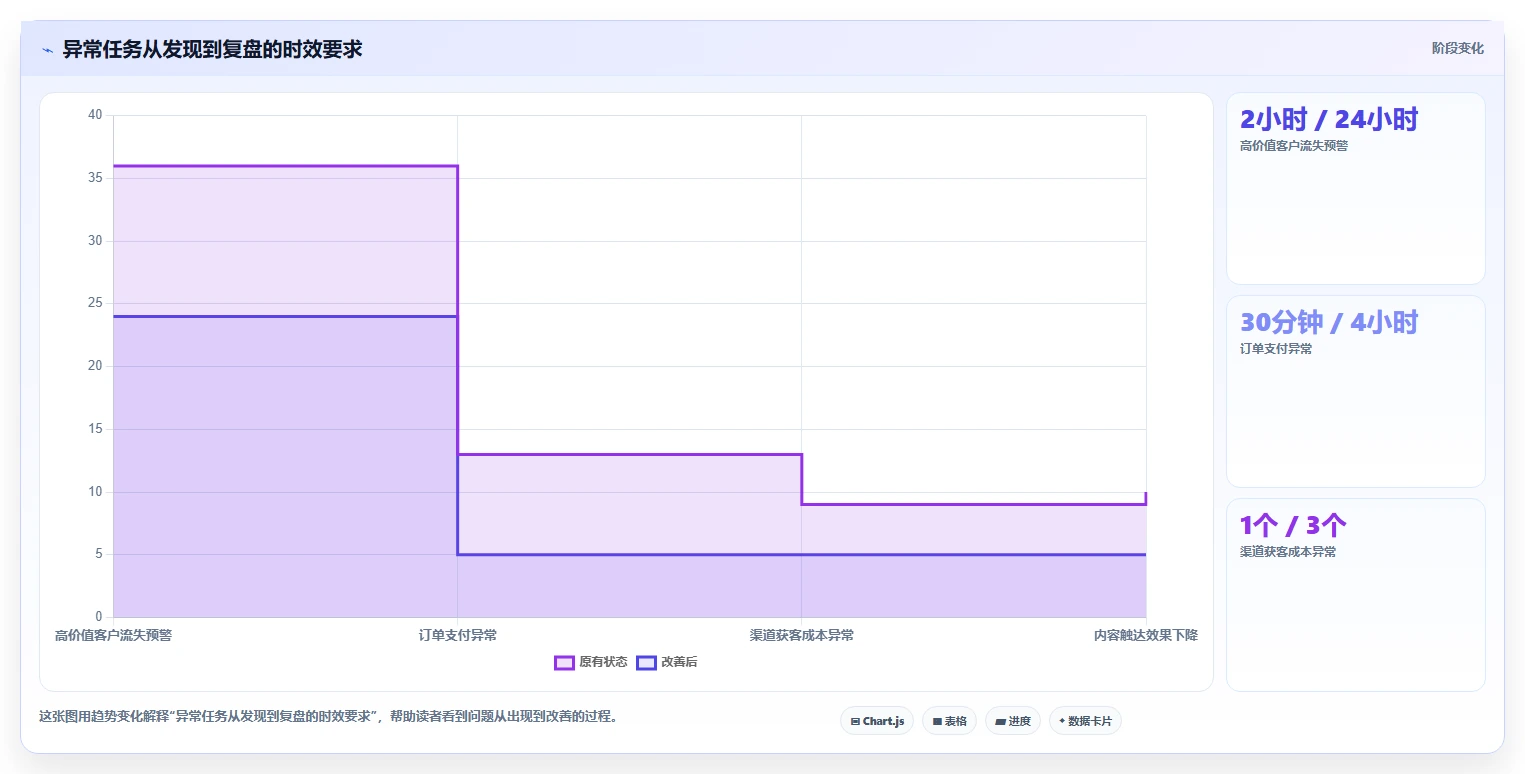The width and height of the screenshot is (1525, 774).
Task: Click the Chart.js tag button
Action: pos(877,721)
